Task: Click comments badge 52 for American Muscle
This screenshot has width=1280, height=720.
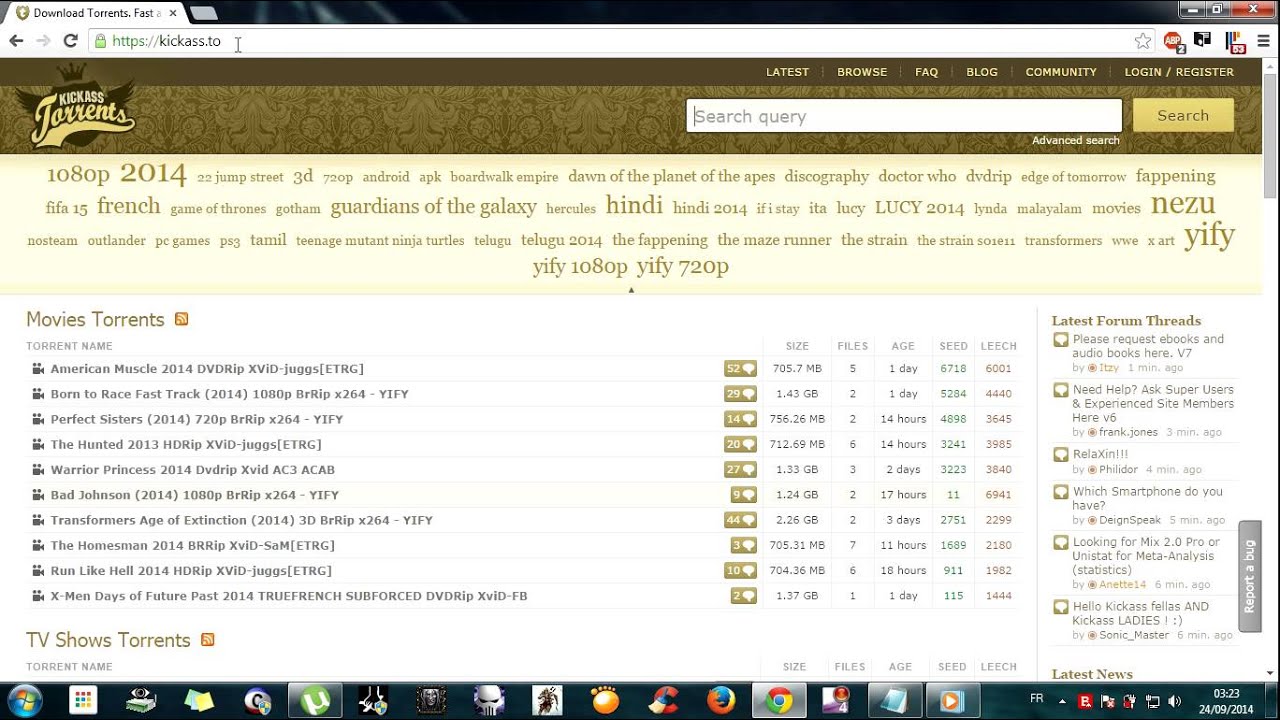Action: click(x=740, y=369)
